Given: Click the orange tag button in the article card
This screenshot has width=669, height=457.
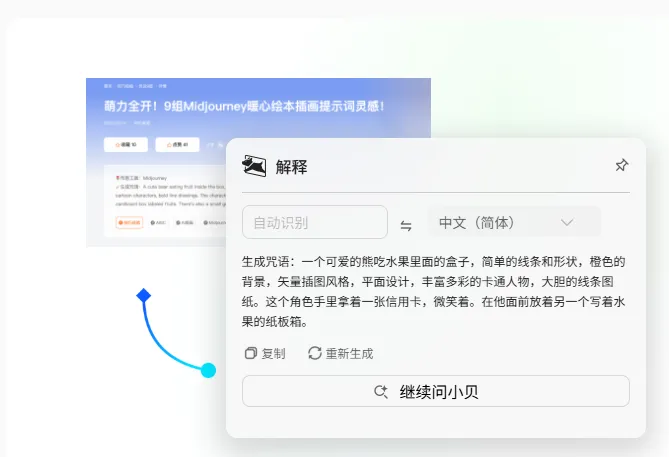Looking at the screenshot, I should coord(129,223).
